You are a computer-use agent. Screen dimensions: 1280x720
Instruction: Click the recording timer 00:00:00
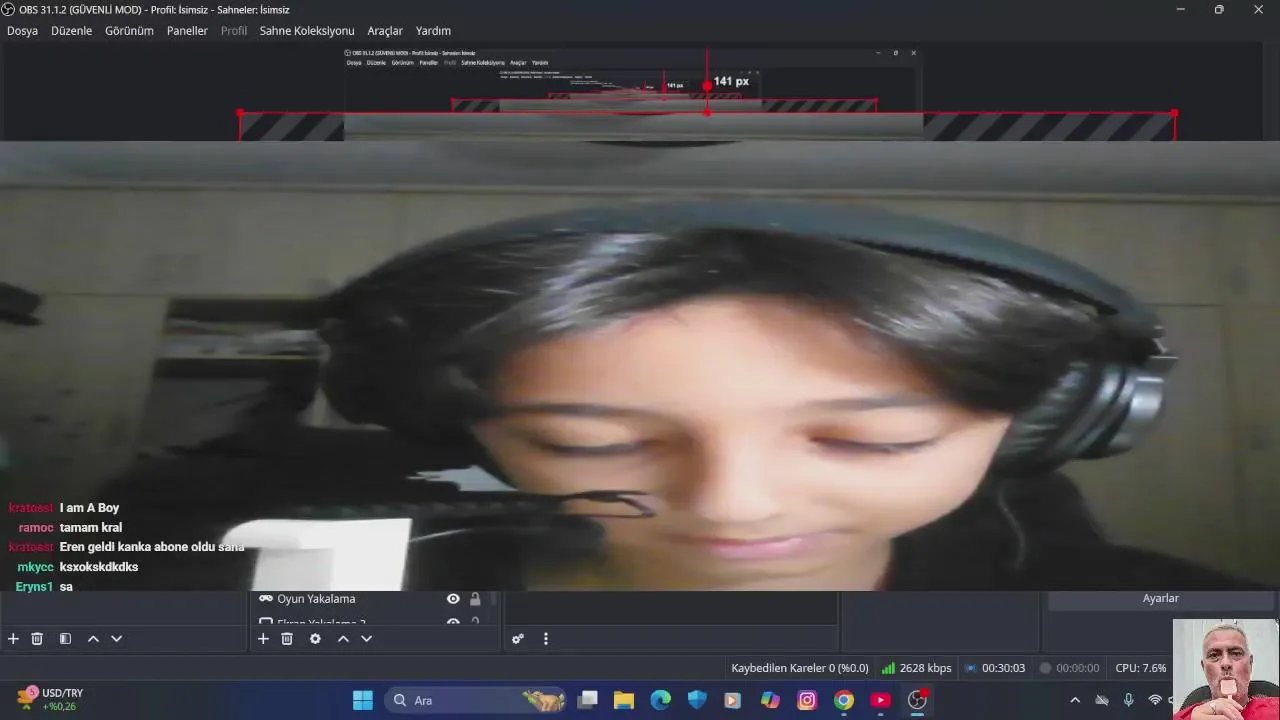point(1069,668)
